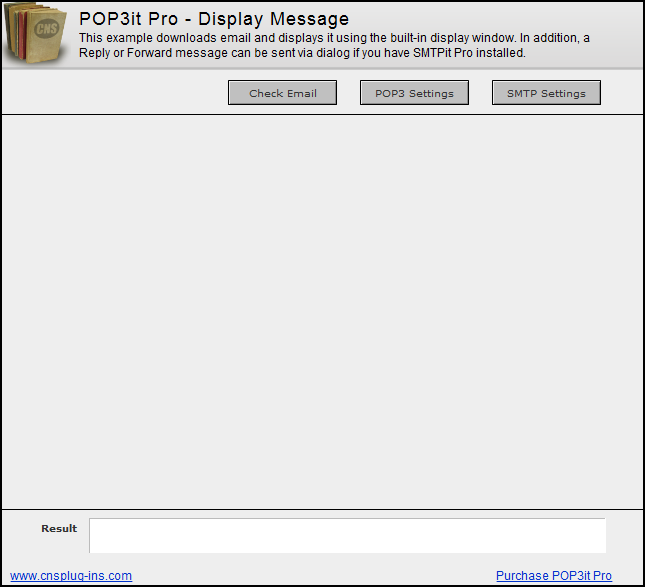This screenshot has height=587, width=645.
Task: Open SMTP Settings
Action: click(546, 93)
